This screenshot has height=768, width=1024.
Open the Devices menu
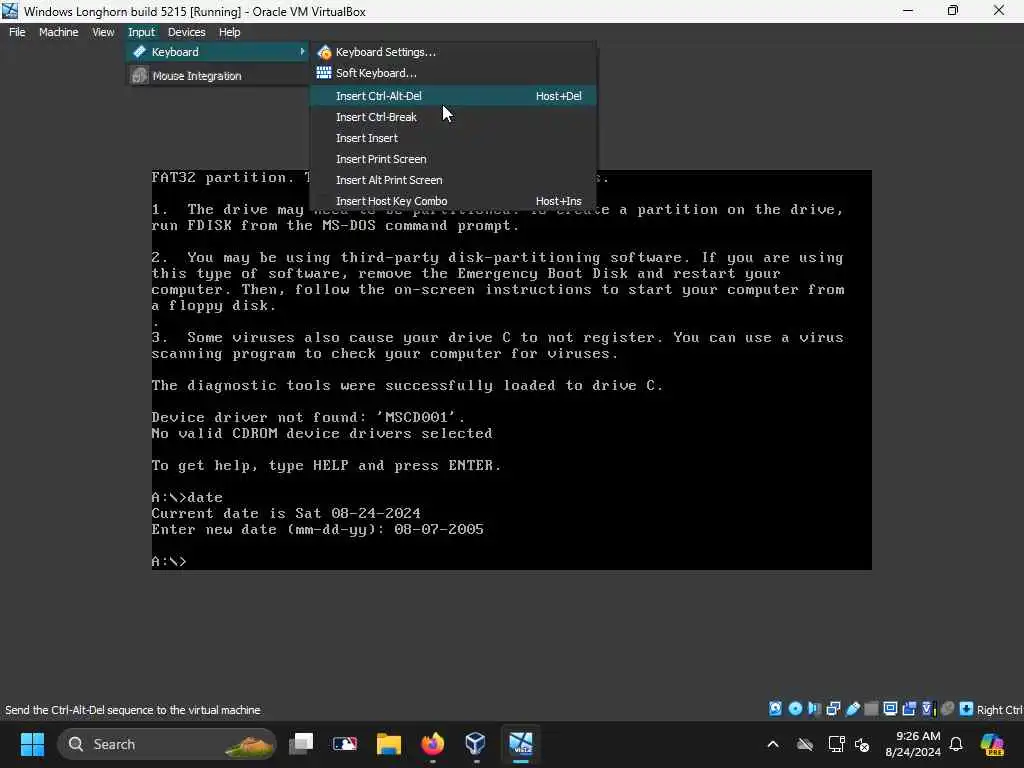point(186,32)
